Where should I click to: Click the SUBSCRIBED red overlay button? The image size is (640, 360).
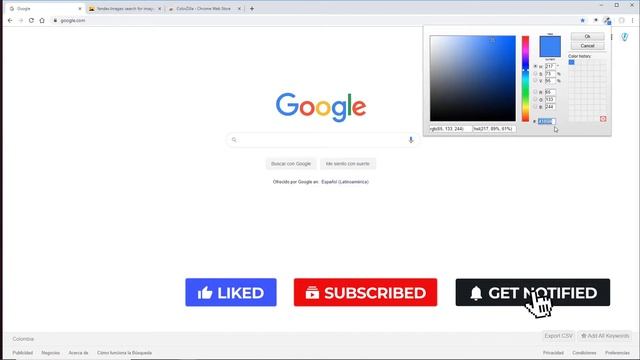pyautogui.click(x=365, y=292)
